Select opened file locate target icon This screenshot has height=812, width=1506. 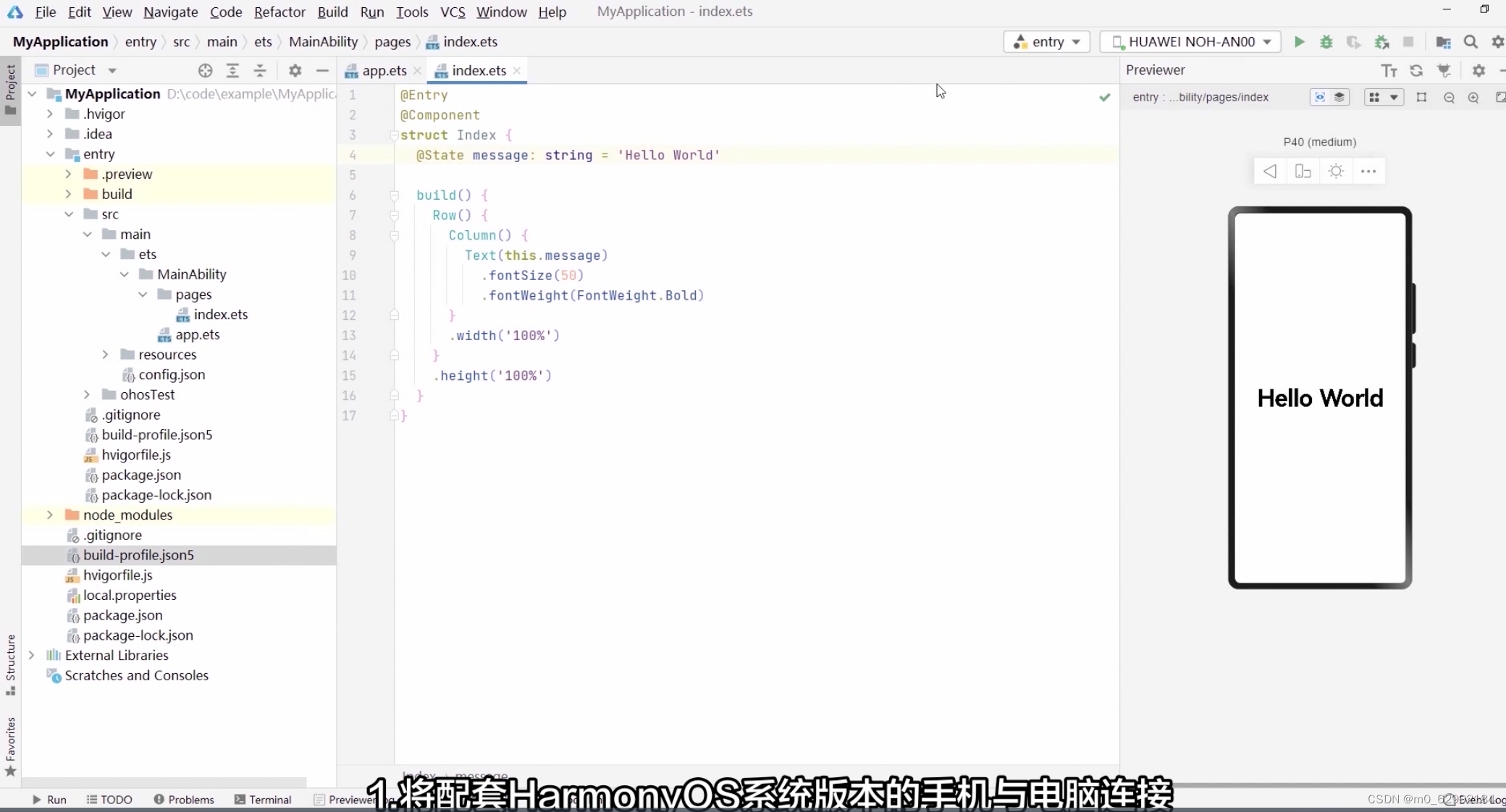click(206, 70)
